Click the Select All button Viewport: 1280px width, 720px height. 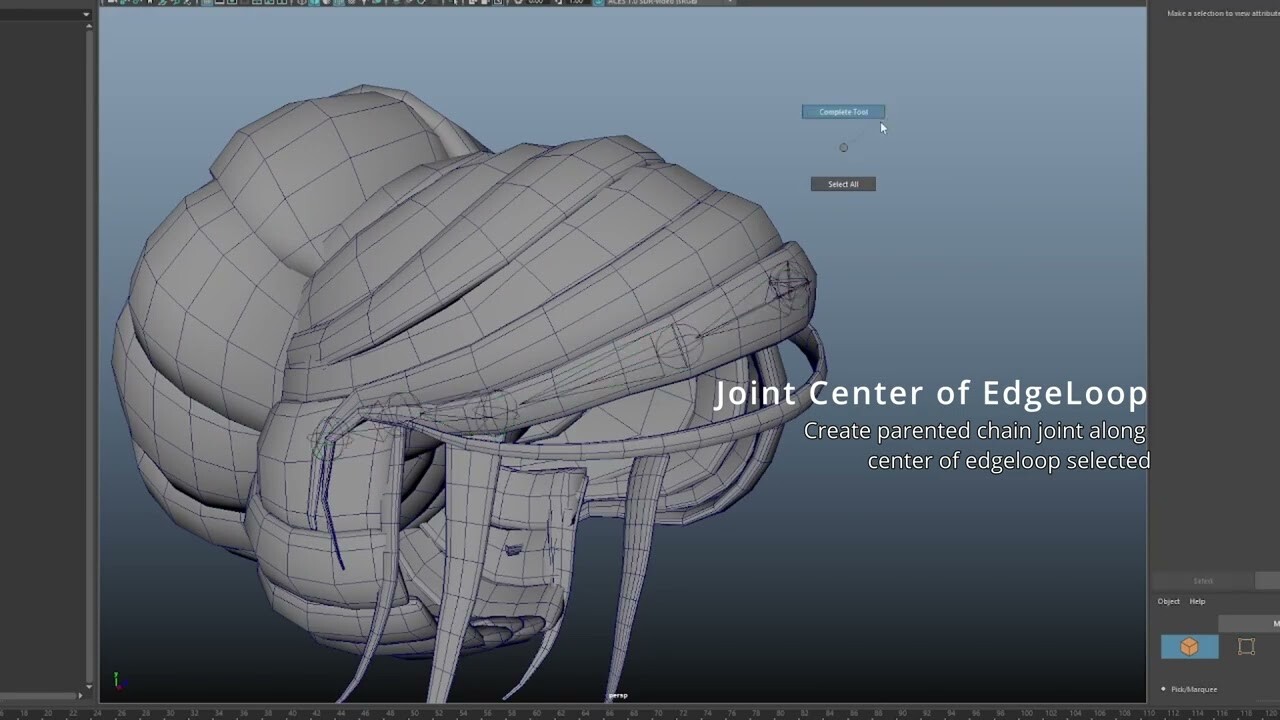point(843,183)
